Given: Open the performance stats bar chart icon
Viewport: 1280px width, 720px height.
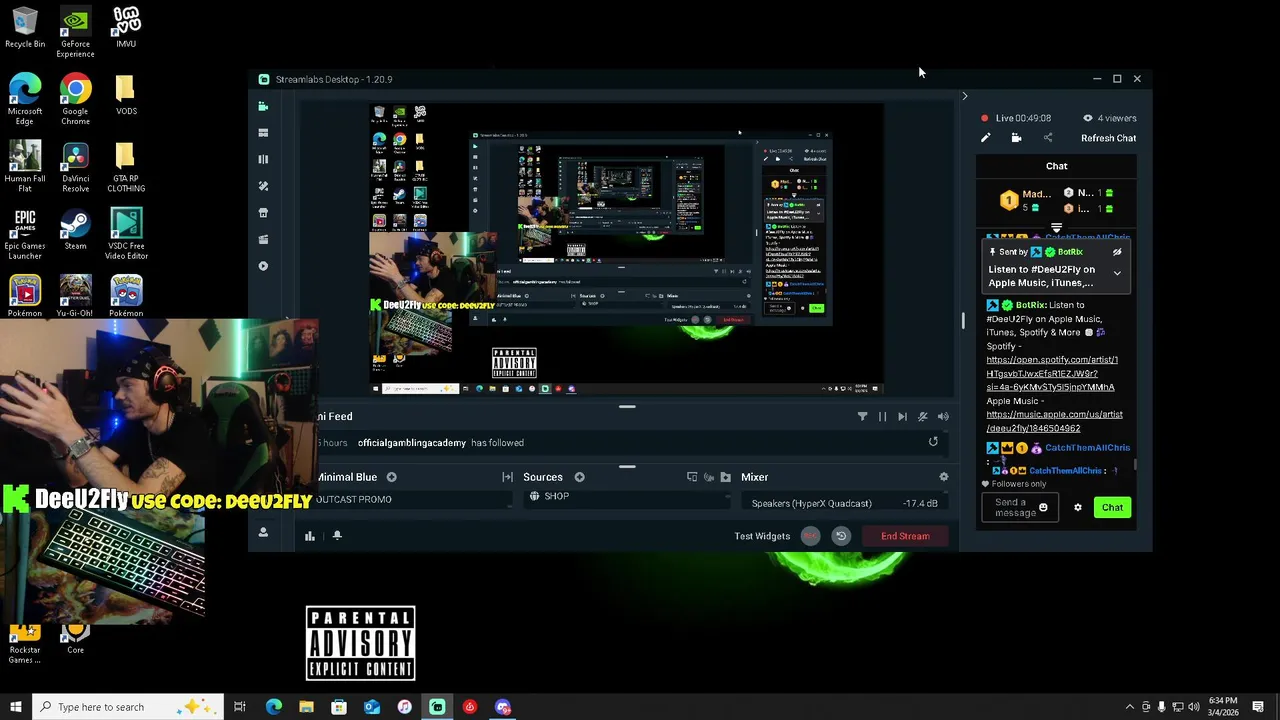Looking at the screenshot, I should 310,536.
